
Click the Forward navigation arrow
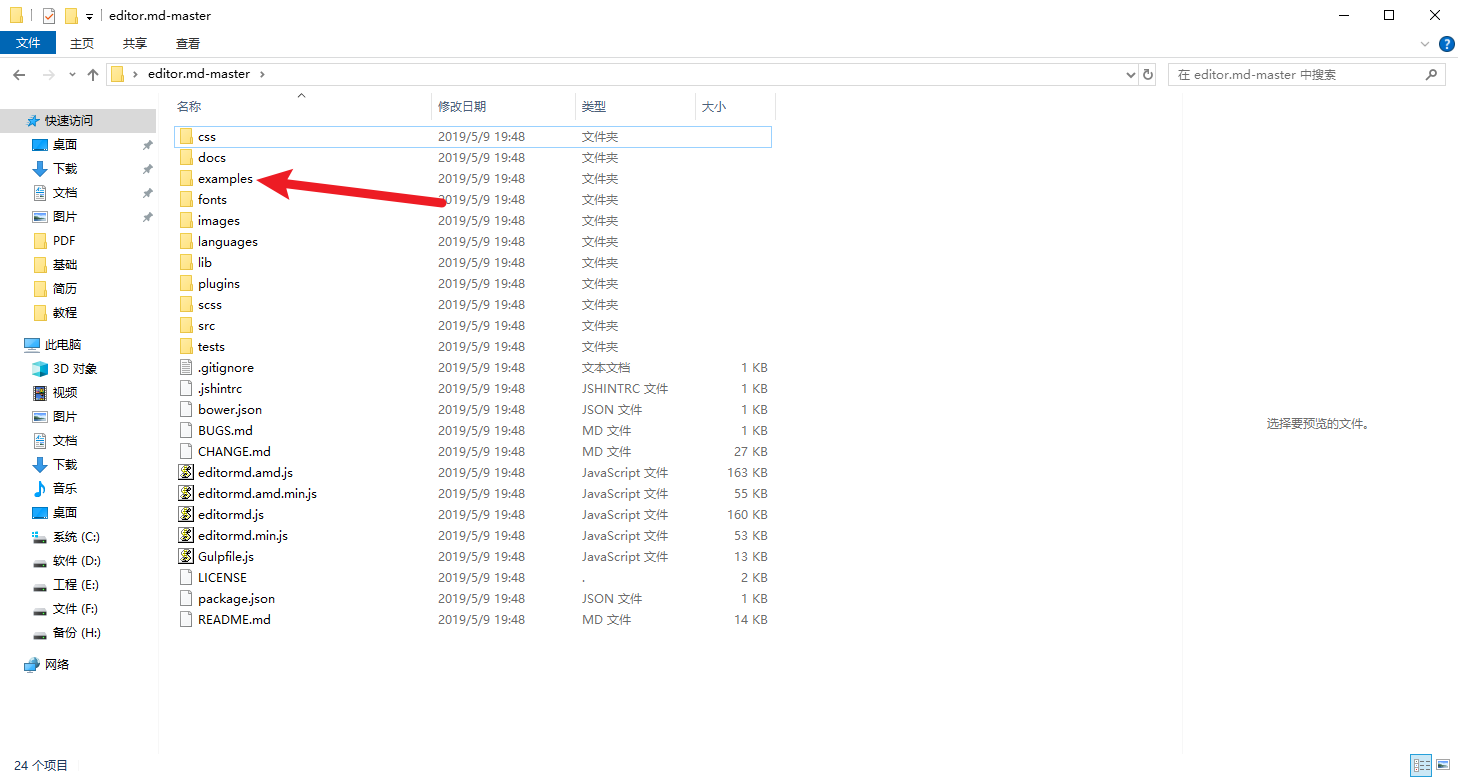[48, 74]
